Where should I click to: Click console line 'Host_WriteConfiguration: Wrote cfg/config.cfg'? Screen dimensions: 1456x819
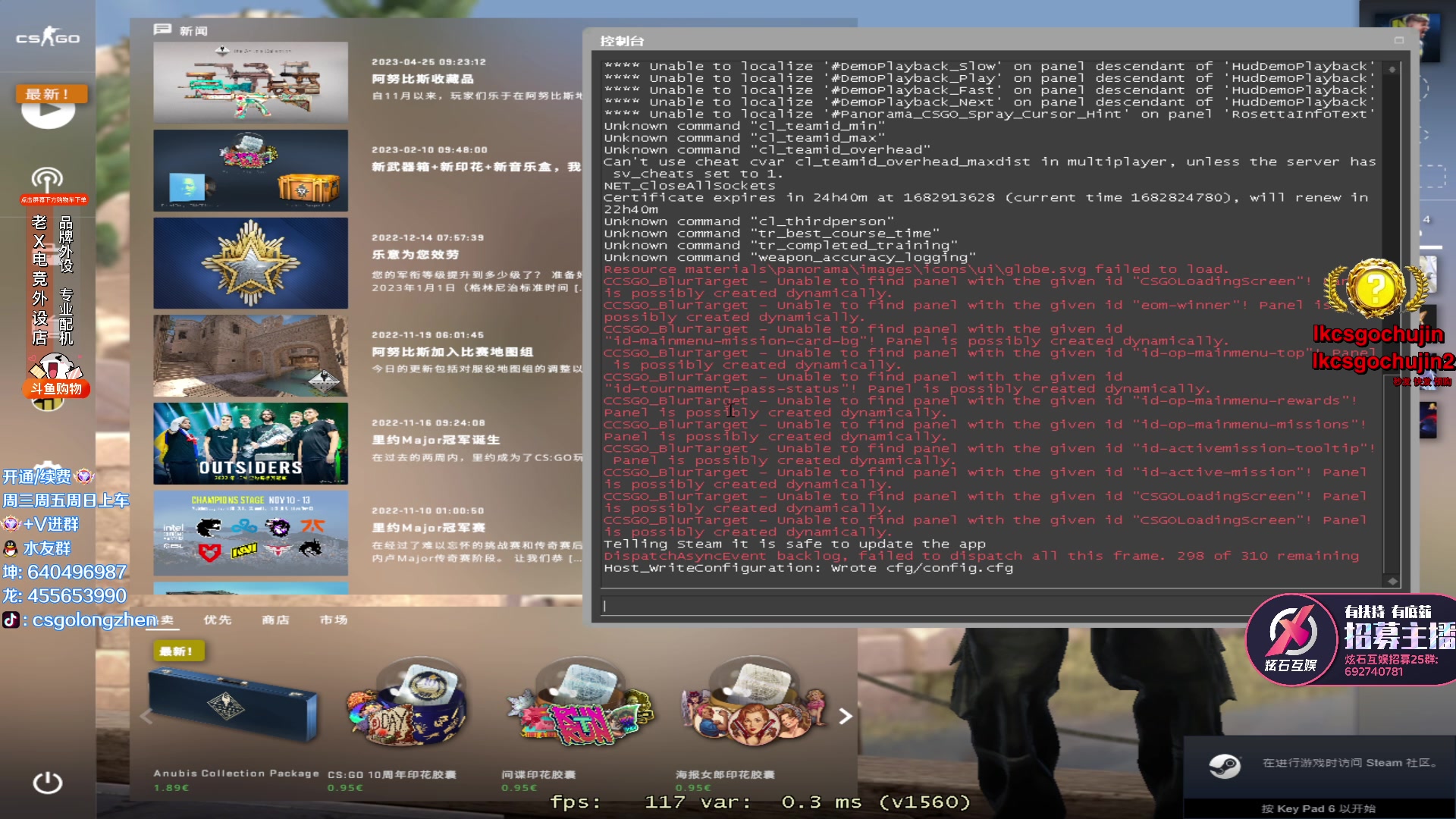808,568
